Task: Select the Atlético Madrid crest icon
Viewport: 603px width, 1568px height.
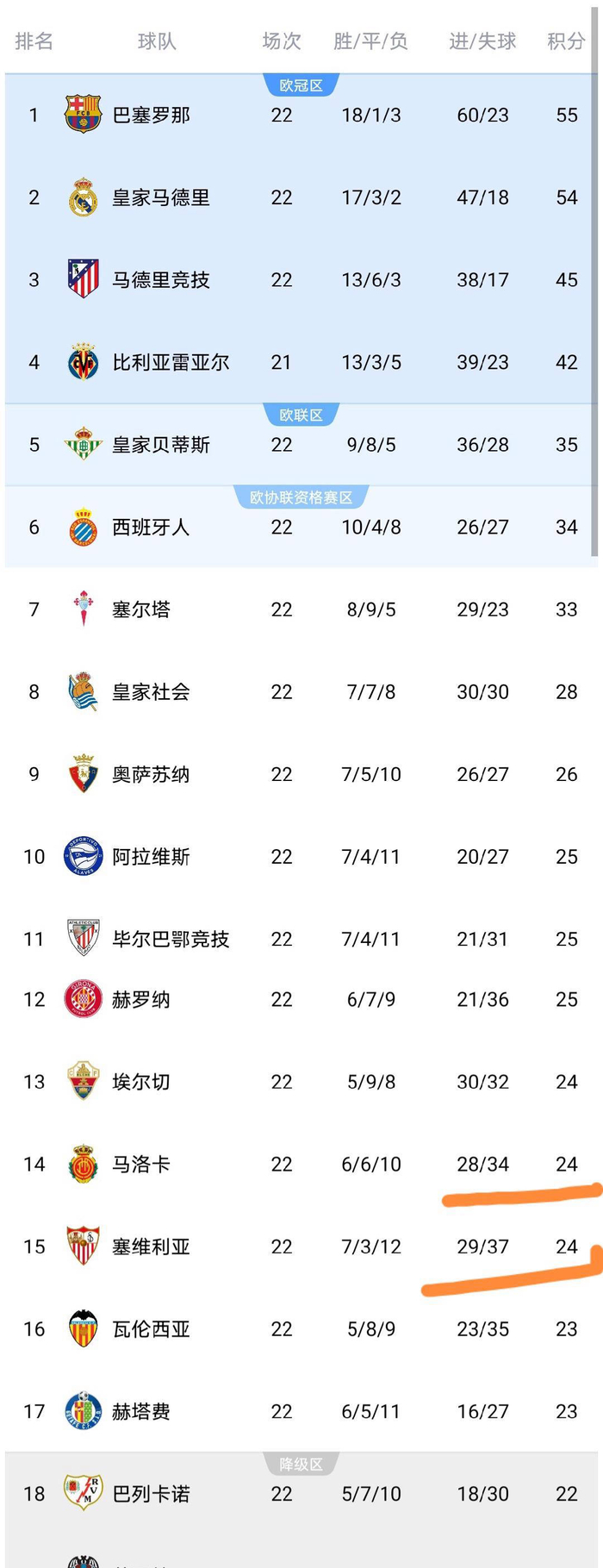Action: pyautogui.click(x=83, y=279)
